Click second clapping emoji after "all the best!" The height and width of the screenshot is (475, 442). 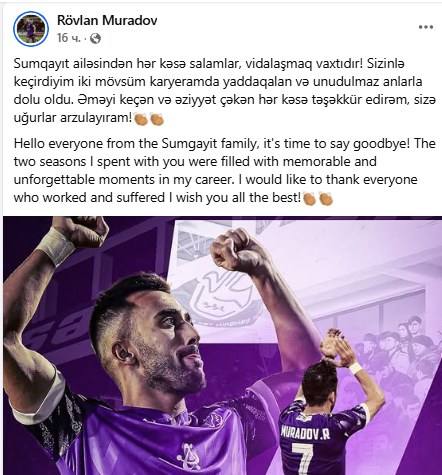pyautogui.click(x=326, y=198)
